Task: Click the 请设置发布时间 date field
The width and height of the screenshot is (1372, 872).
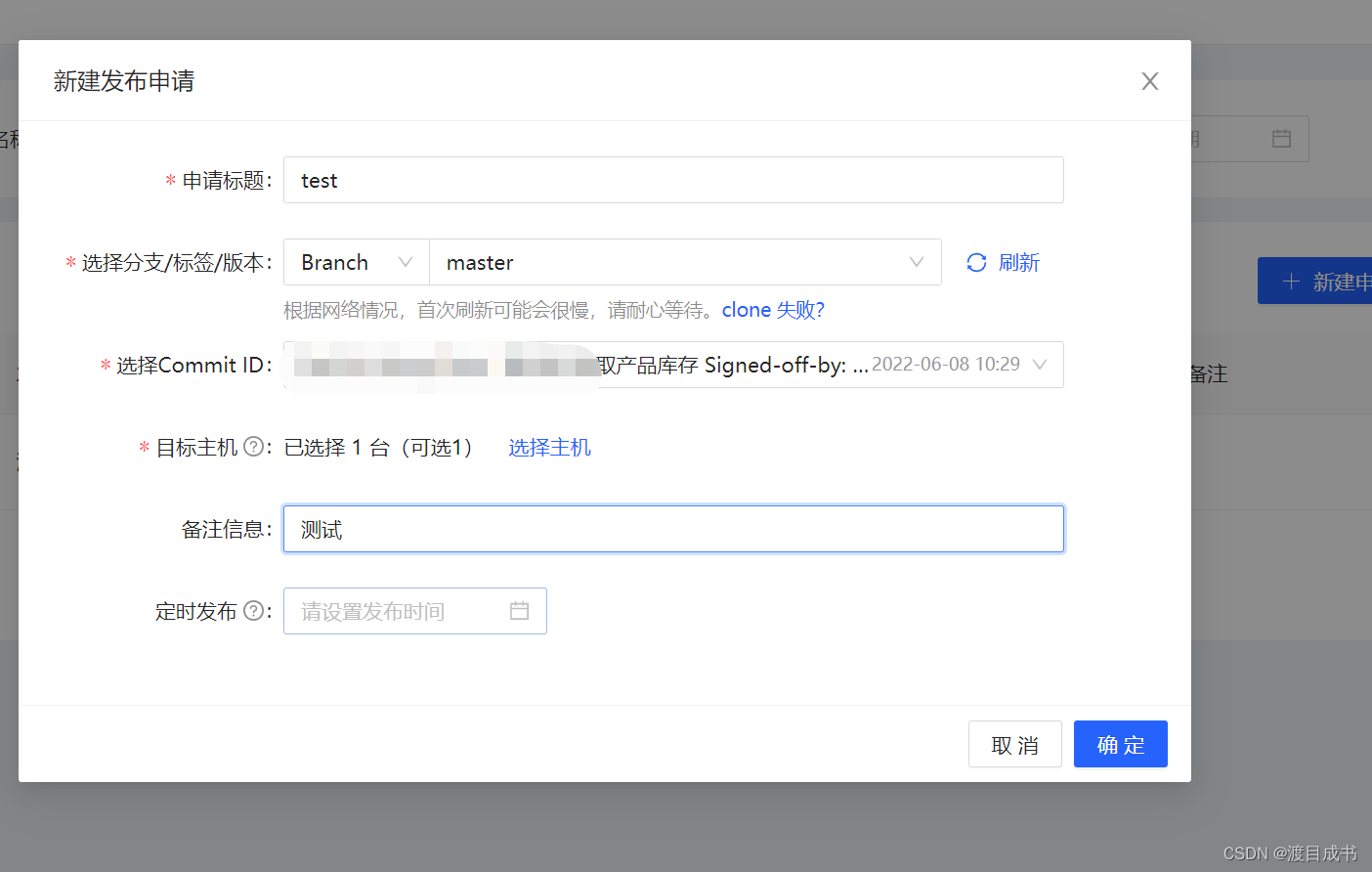Action: pyautogui.click(x=415, y=611)
